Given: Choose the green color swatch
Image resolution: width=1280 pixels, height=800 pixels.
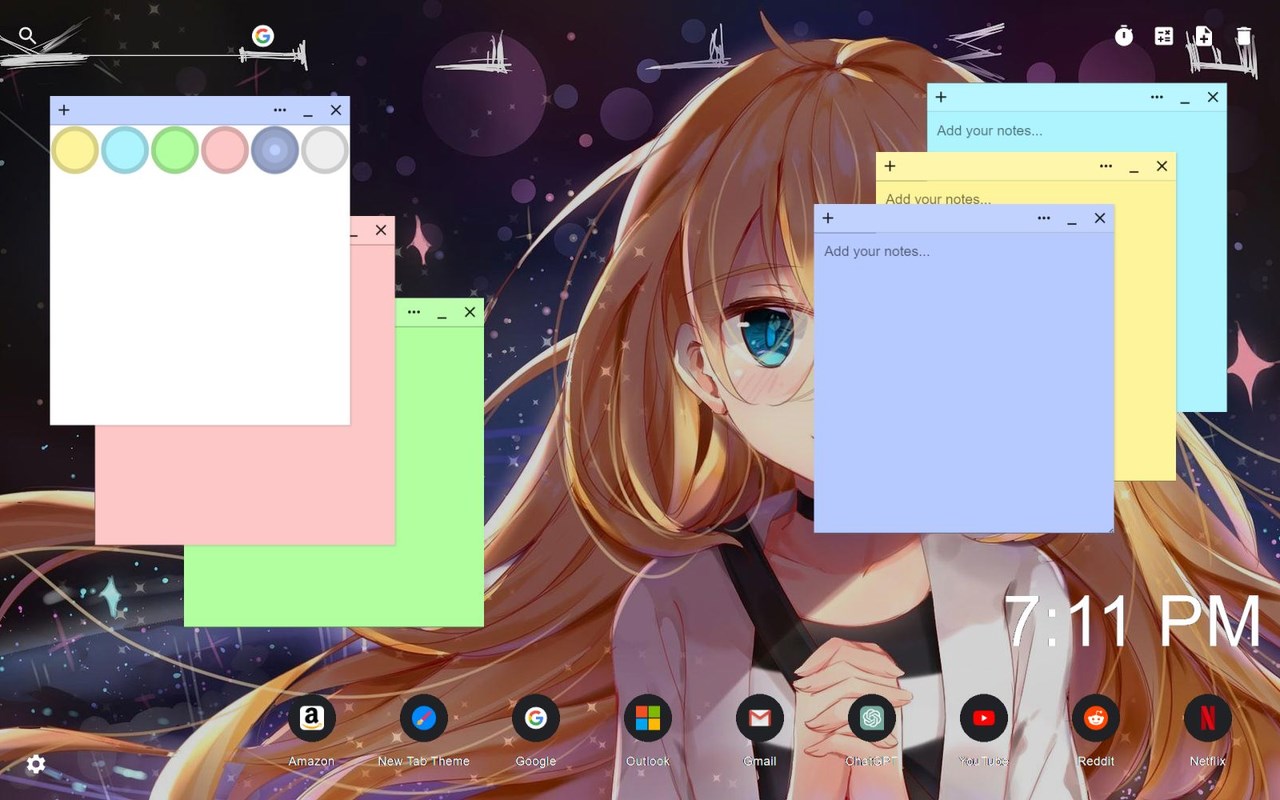Looking at the screenshot, I should coord(175,150).
